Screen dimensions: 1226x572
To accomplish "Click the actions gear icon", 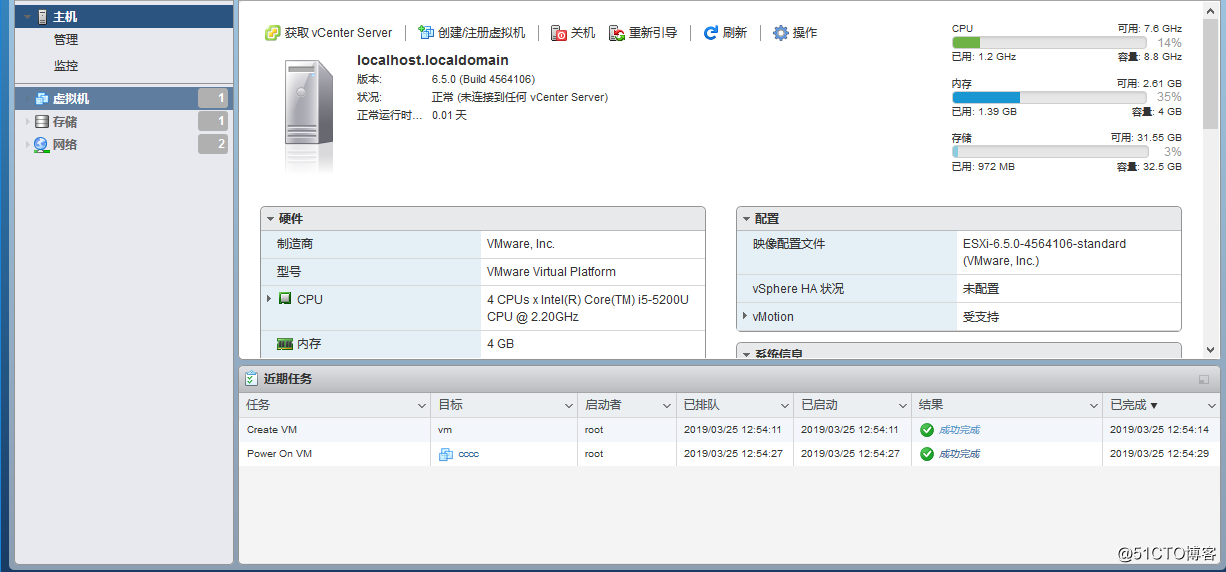I will 781,33.
